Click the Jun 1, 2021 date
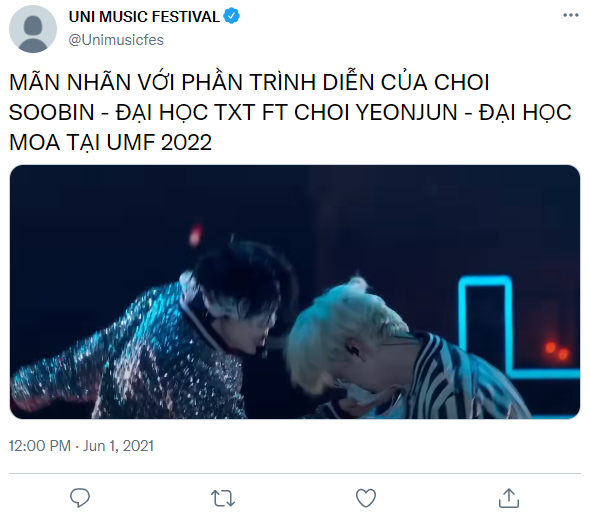This screenshot has width=589, height=519. 118,446
